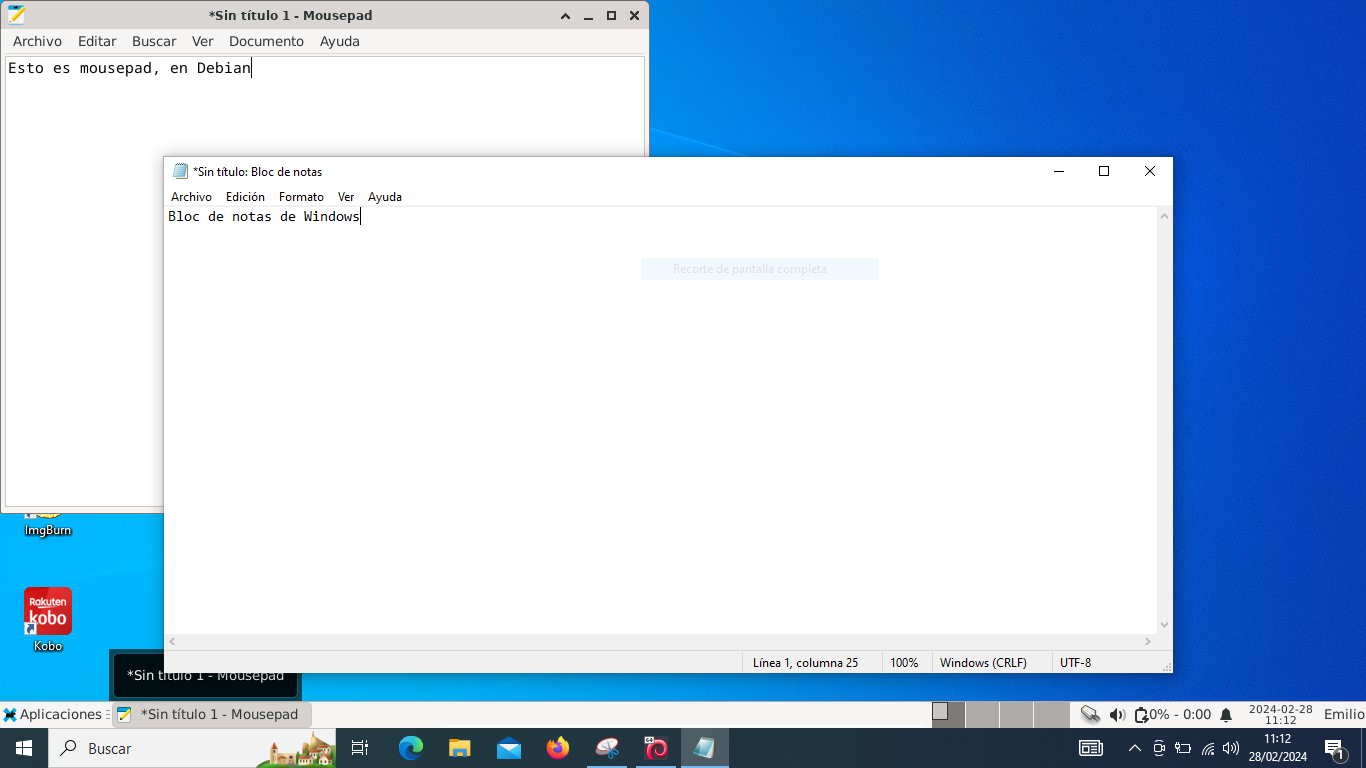Open Editar menu in Mousepad
Screen dimensions: 1366x768
[x=97, y=41]
